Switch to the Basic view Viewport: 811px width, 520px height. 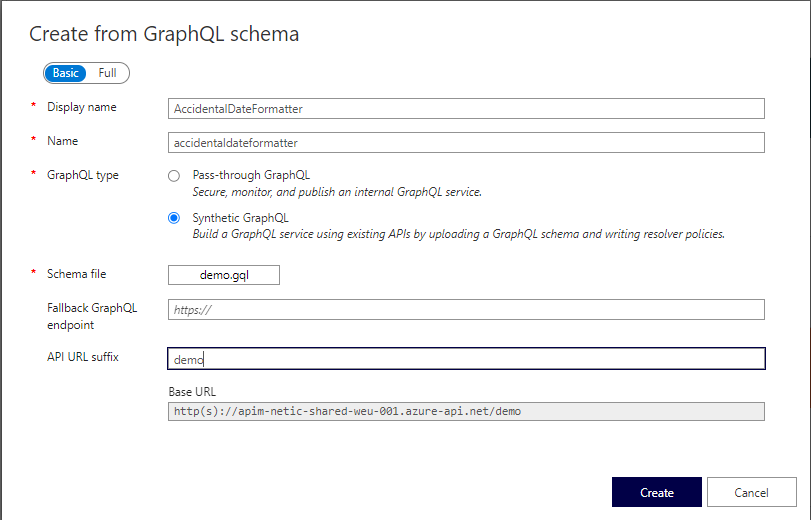(66, 73)
